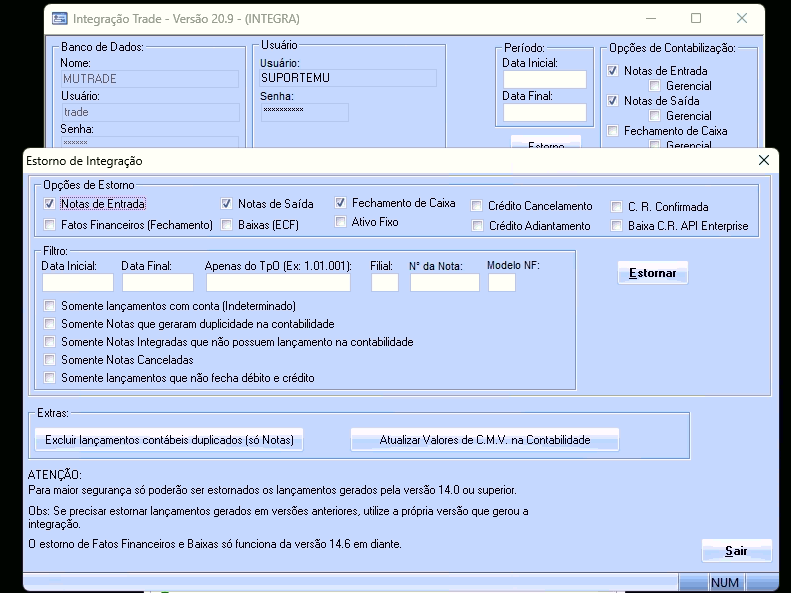The width and height of the screenshot is (791, 593).
Task: Check Somente Notas Canceladas
Action: pos(49,360)
